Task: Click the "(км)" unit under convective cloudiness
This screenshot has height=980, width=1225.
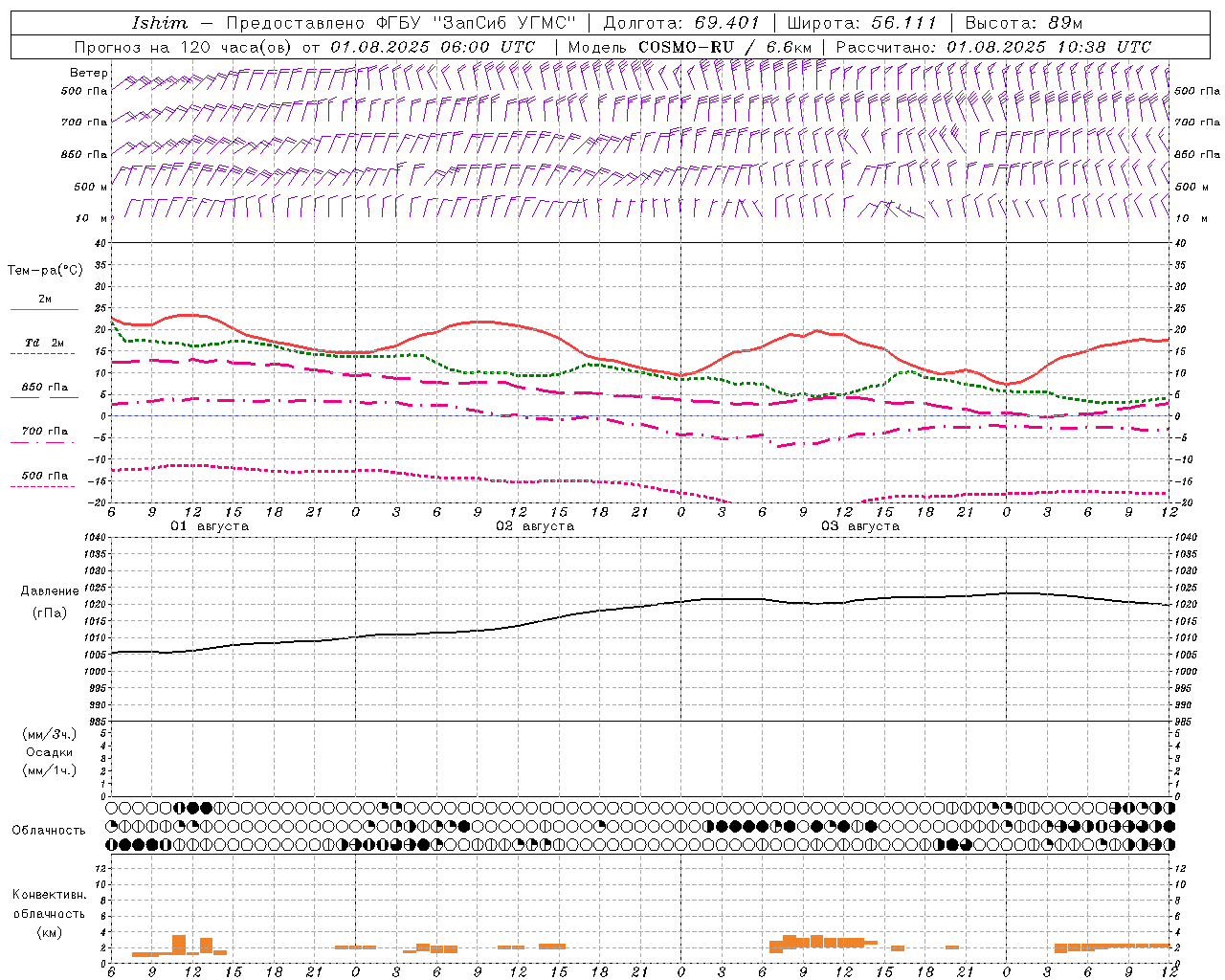Action: [x=49, y=932]
